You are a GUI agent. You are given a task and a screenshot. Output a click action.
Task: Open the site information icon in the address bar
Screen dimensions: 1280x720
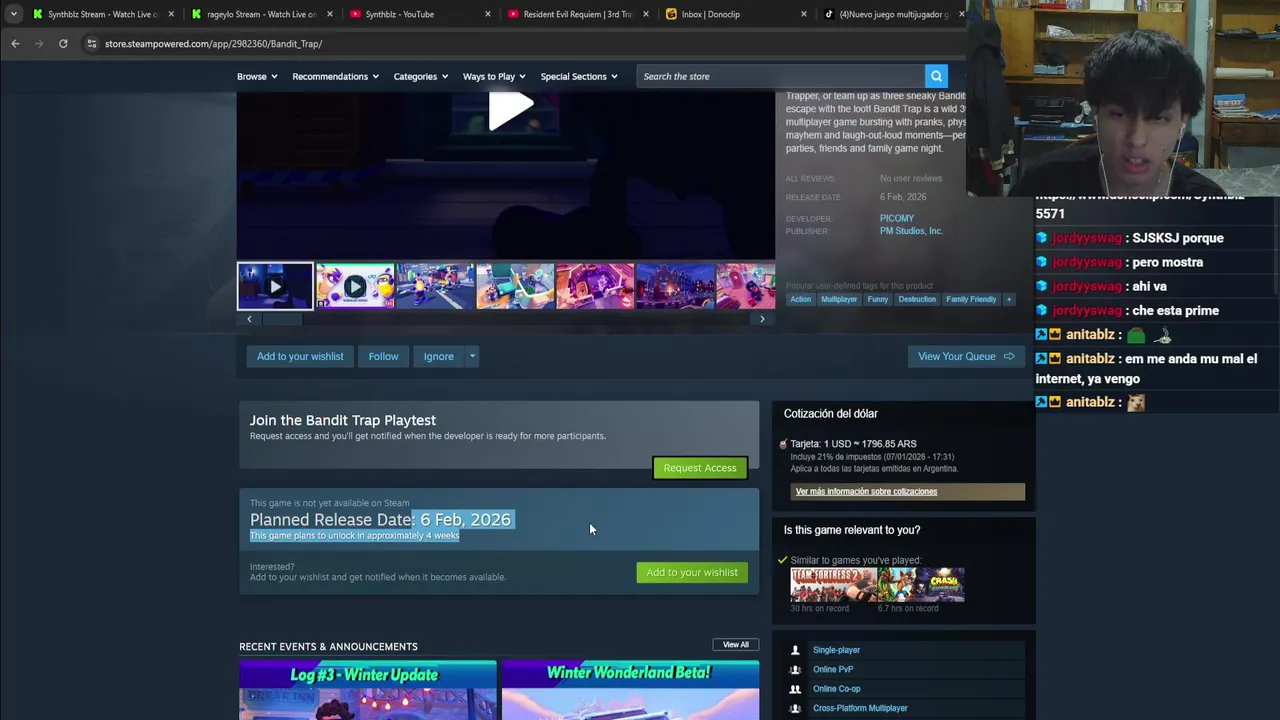(x=91, y=44)
